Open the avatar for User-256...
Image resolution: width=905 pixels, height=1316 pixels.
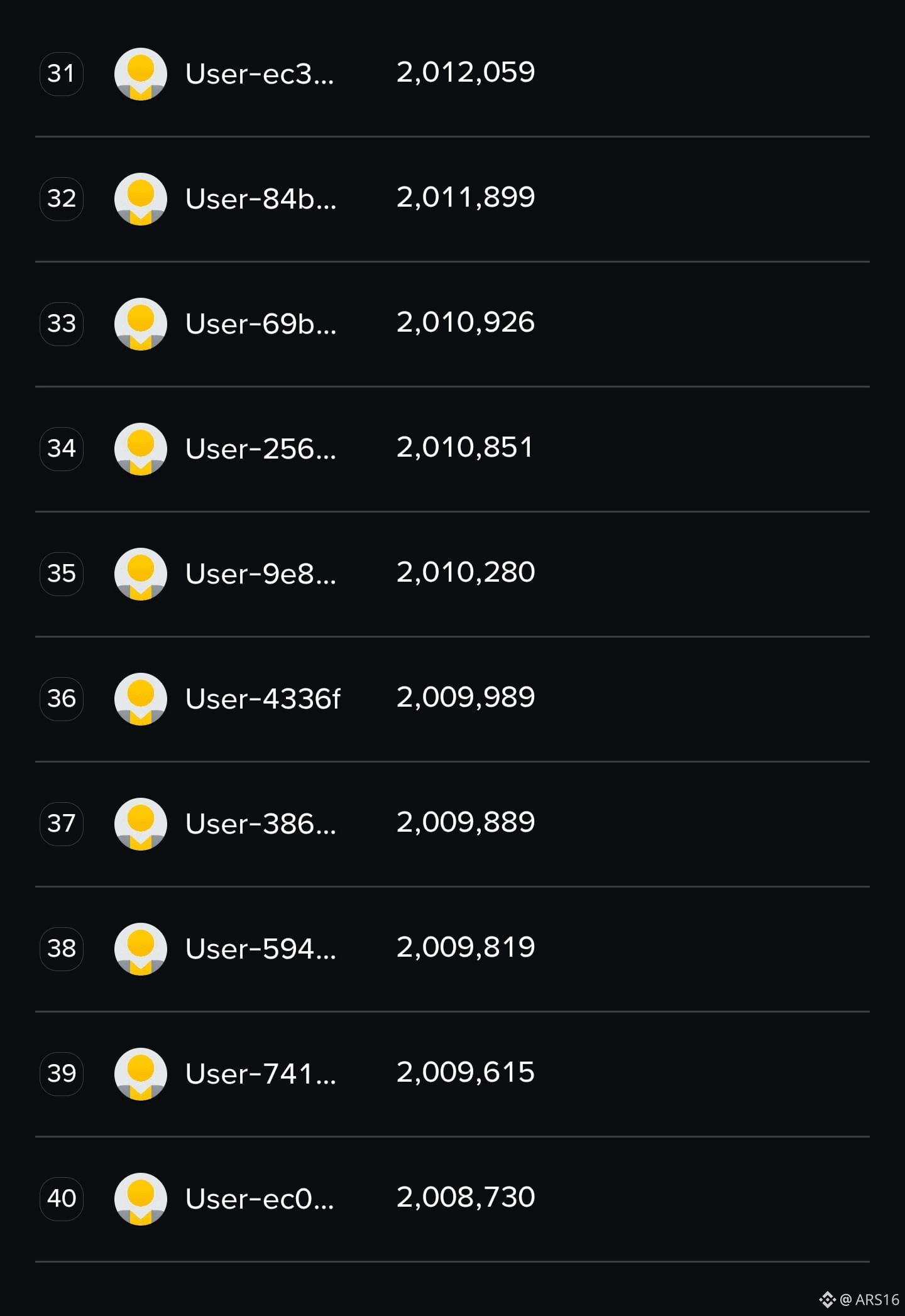pos(140,449)
